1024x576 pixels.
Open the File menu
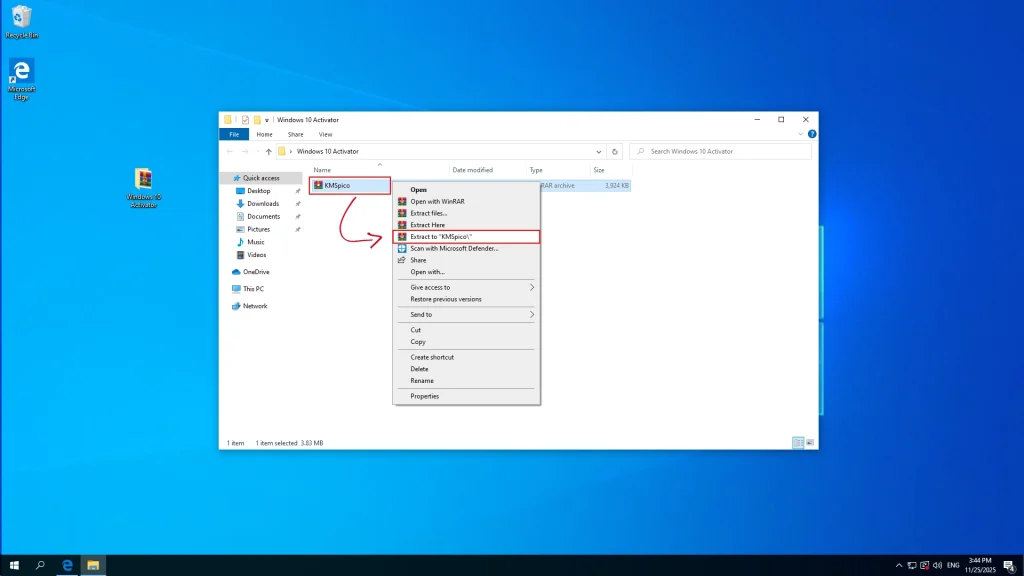click(233, 133)
